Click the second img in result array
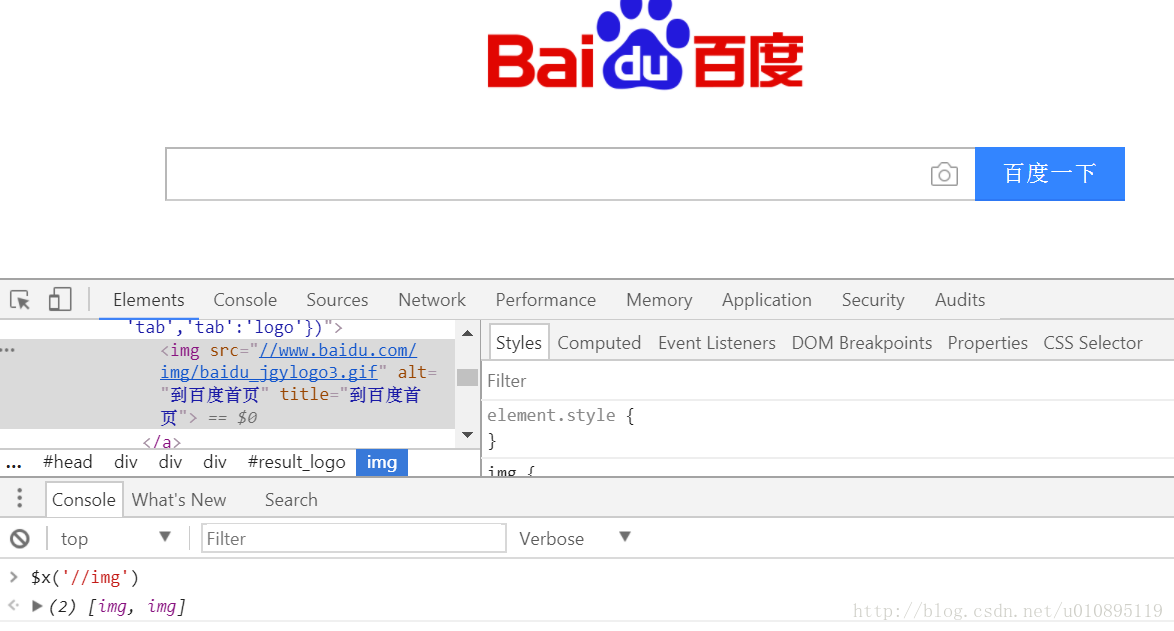The image size is (1174, 631). [162, 606]
